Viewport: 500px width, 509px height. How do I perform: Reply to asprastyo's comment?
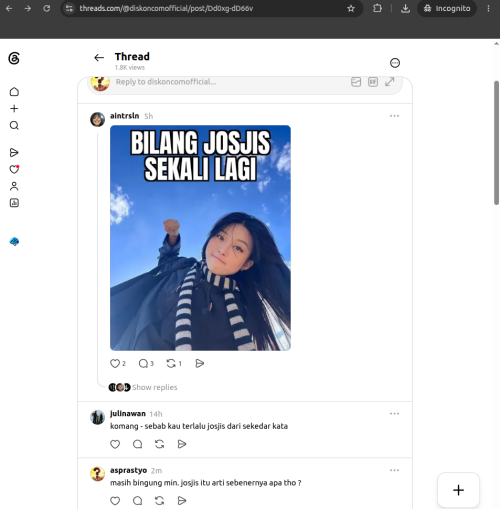(x=137, y=501)
